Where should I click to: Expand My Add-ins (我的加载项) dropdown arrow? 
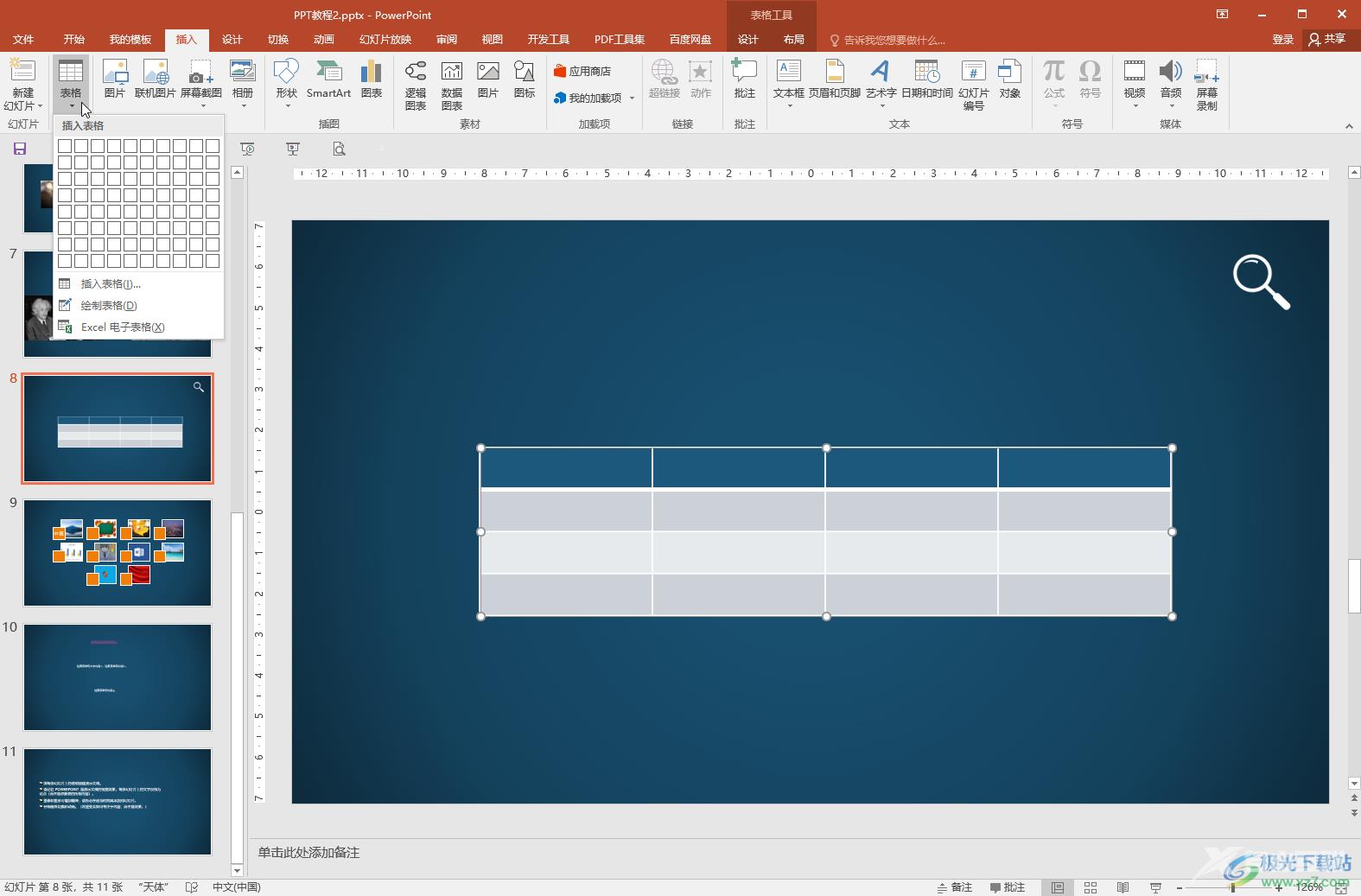(x=633, y=98)
